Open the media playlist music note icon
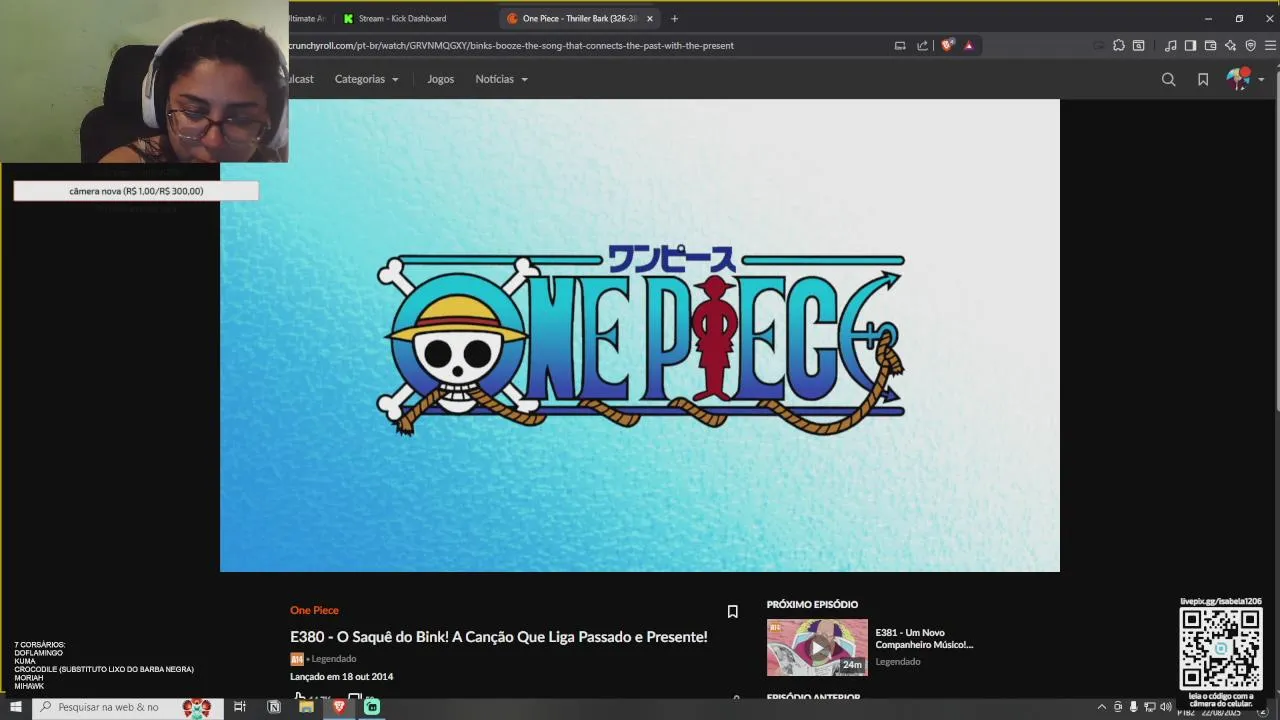The width and height of the screenshot is (1280, 720). click(x=1170, y=45)
